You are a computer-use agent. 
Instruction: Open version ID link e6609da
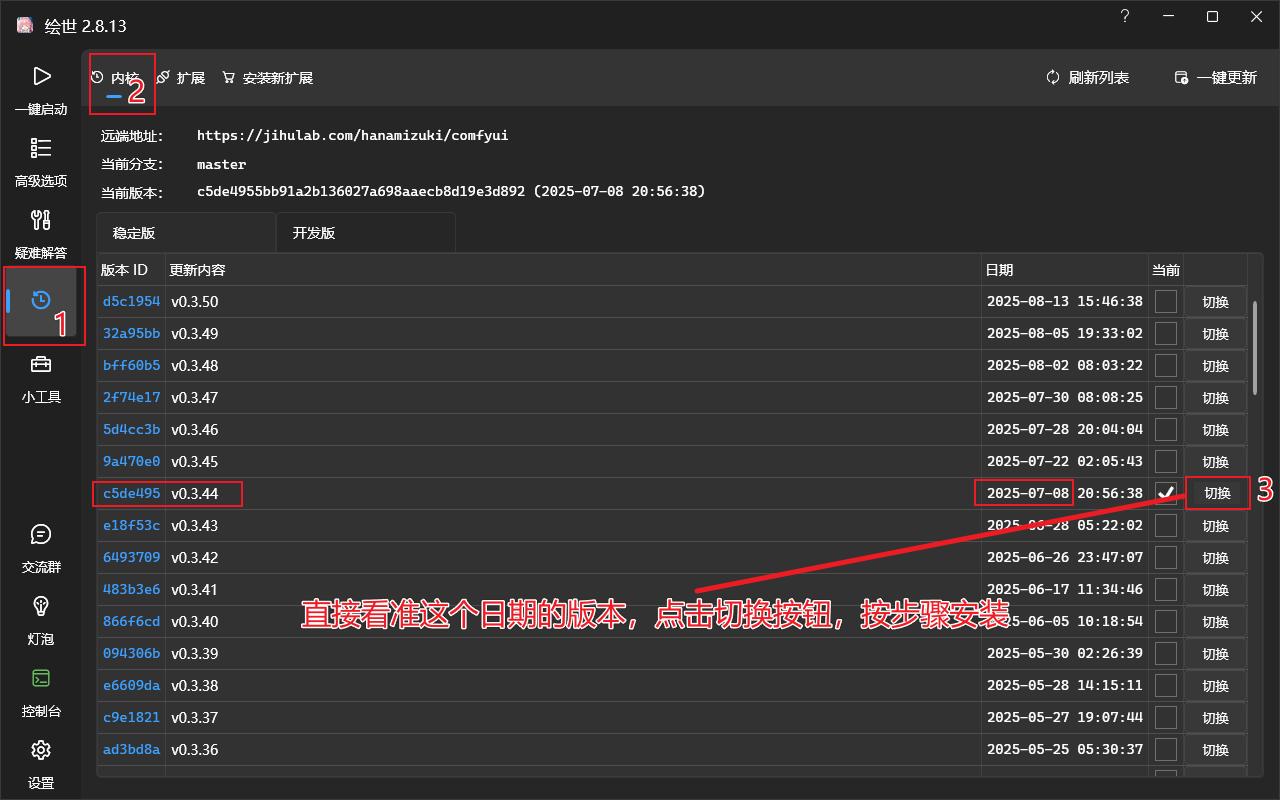131,685
